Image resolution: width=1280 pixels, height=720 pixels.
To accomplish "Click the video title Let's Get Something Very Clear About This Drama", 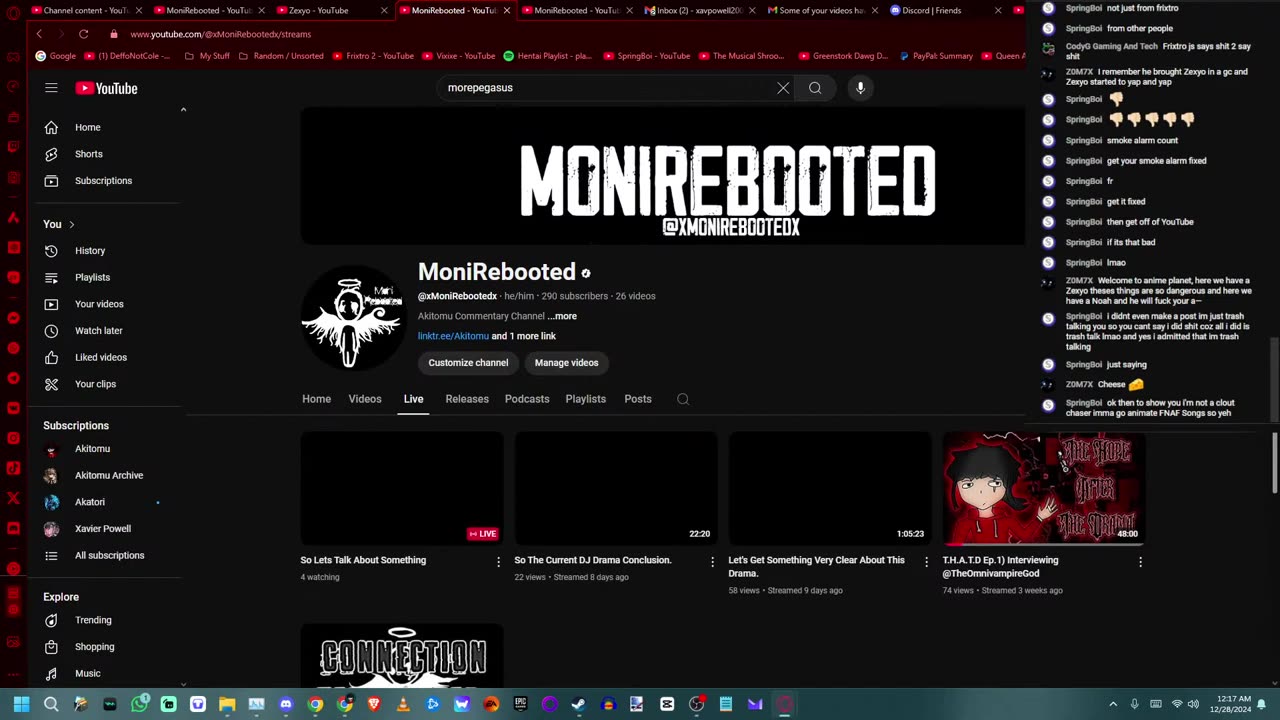I will (x=816, y=567).
